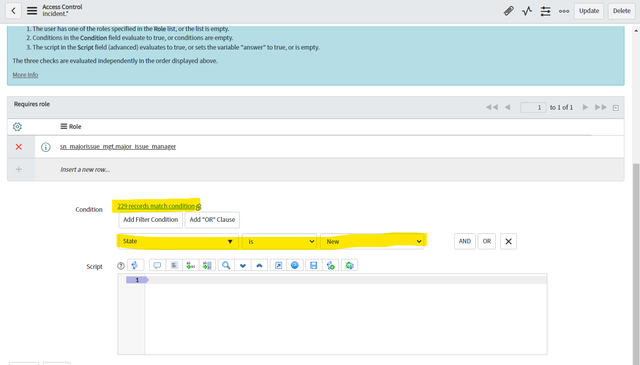Click the Delete button
Image resolution: width=640 pixels, height=365 pixels.
click(x=621, y=11)
